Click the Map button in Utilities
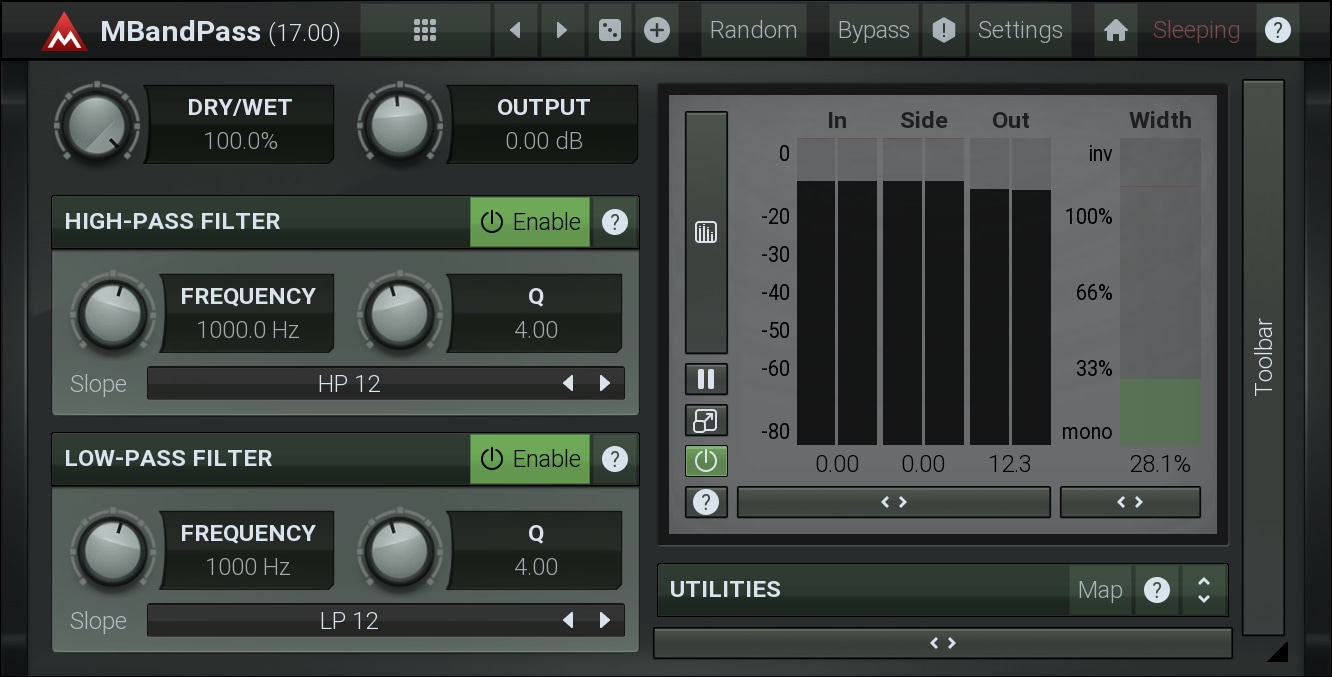The height and width of the screenshot is (677, 1332). [1100, 590]
